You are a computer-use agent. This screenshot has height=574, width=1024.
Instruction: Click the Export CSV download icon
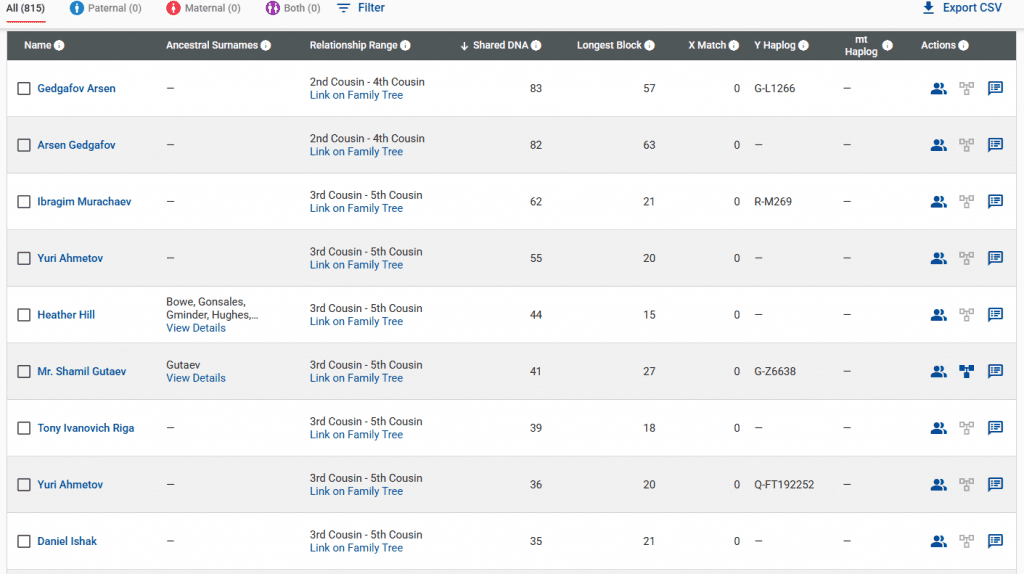(928, 8)
